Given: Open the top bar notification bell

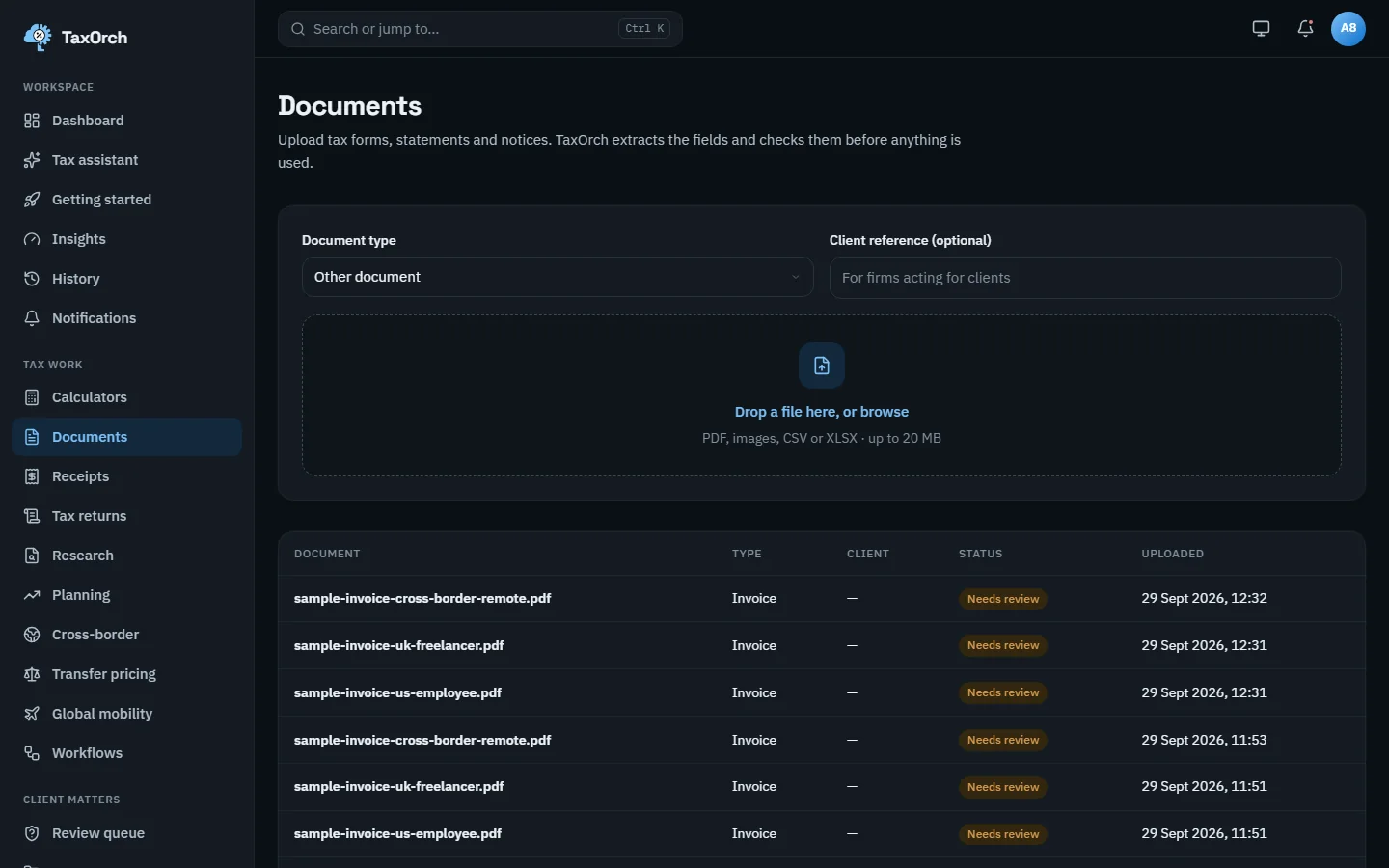Looking at the screenshot, I should pyautogui.click(x=1305, y=28).
